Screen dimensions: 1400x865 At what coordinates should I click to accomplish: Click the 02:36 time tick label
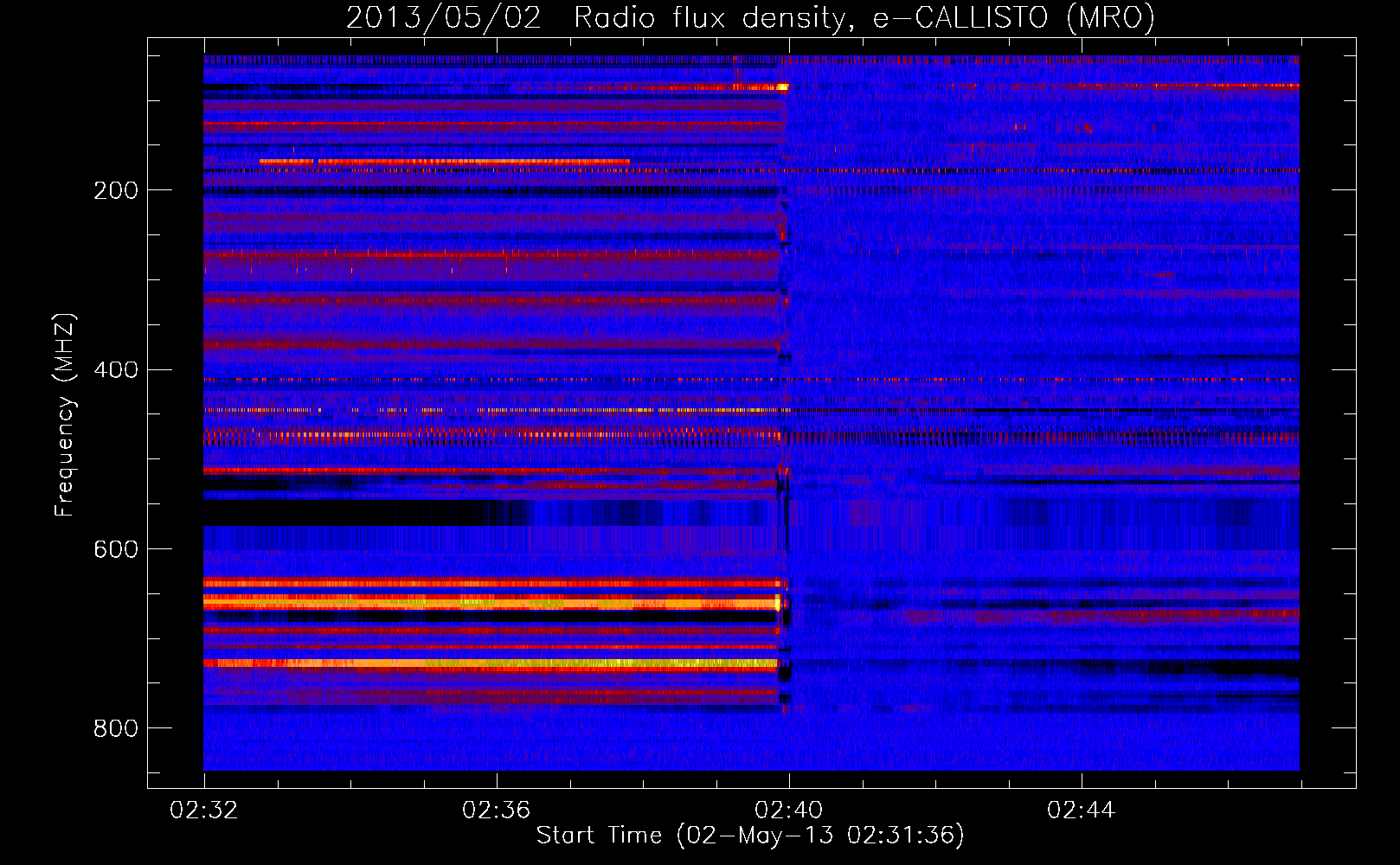point(497,811)
